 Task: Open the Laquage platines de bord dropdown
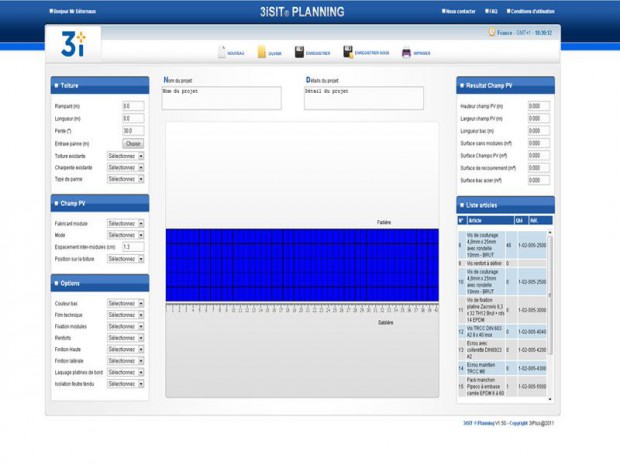[125, 372]
